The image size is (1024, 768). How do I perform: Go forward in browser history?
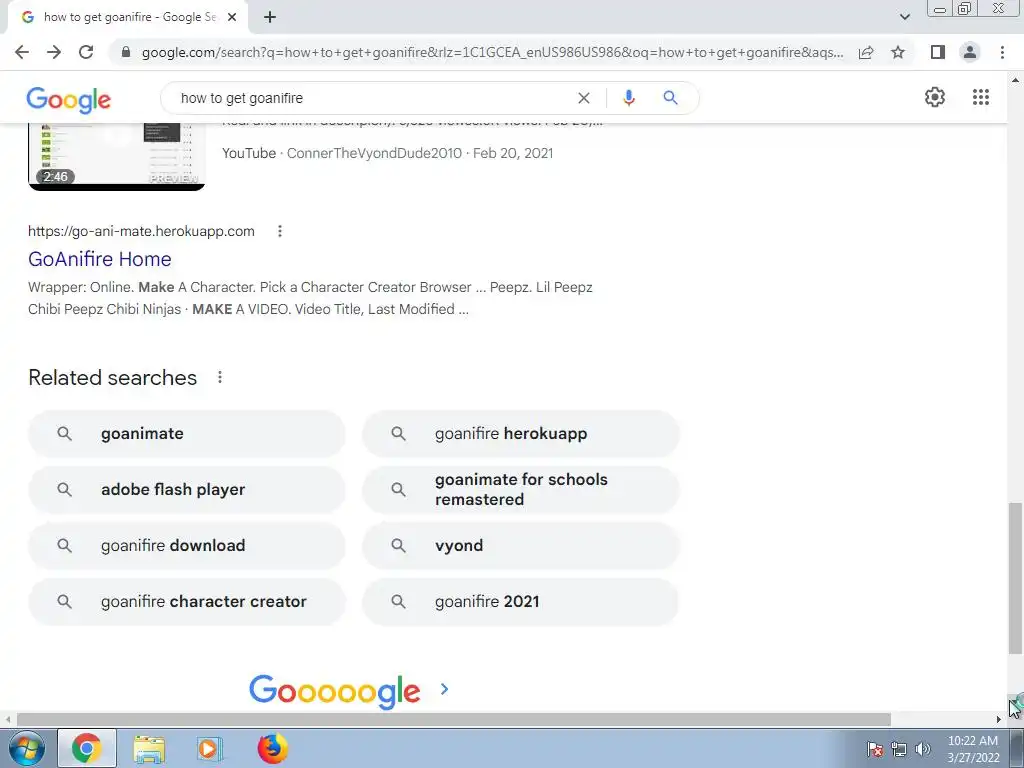coord(54,52)
